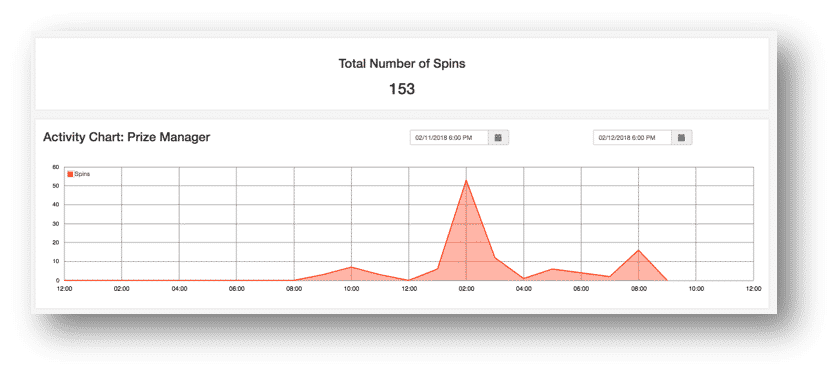Click the 60 label on the y-axis
839x376 pixels.
(56, 167)
